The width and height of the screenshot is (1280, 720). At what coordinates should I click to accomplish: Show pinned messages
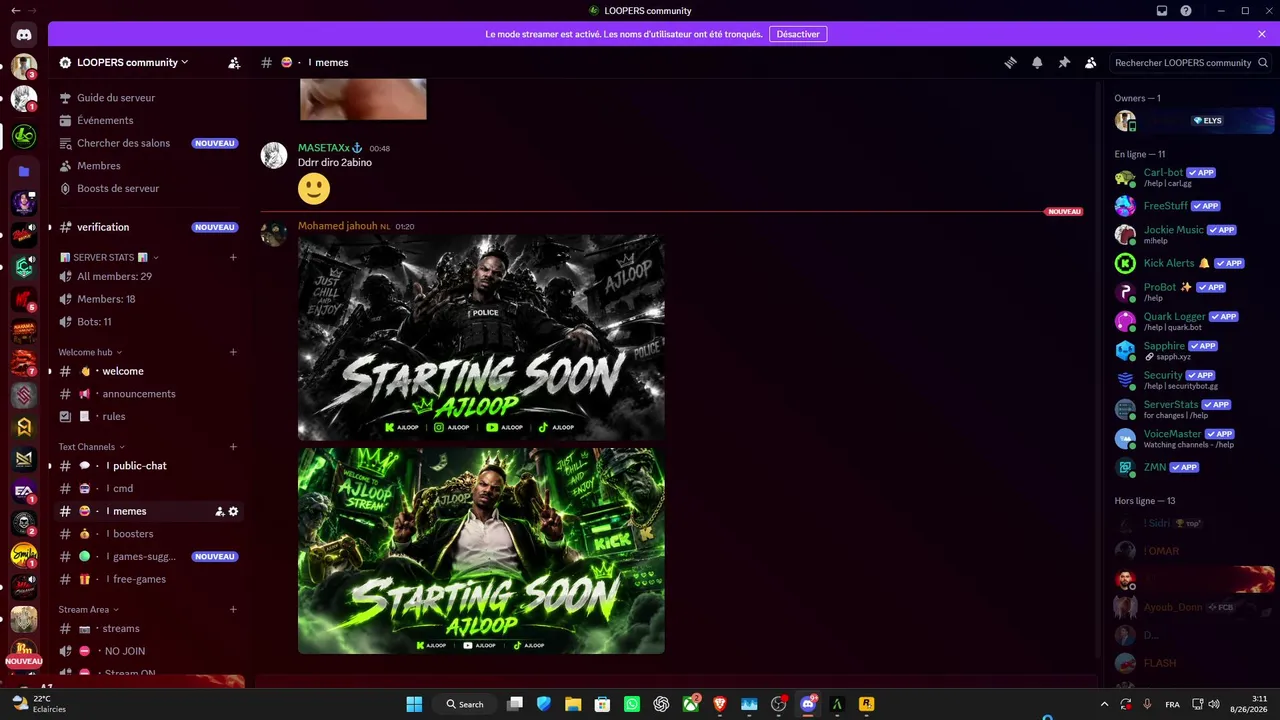(x=1064, y=62)
